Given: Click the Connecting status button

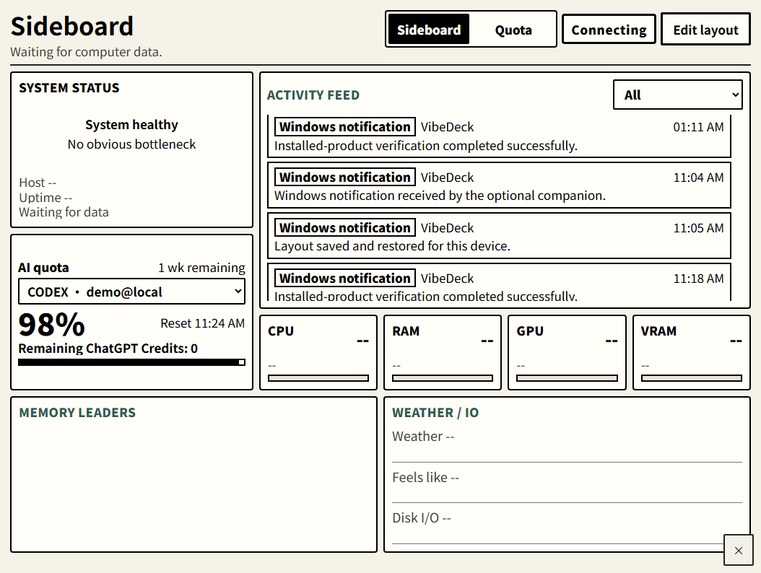Looking at the screenshot, I should (609, 30).
